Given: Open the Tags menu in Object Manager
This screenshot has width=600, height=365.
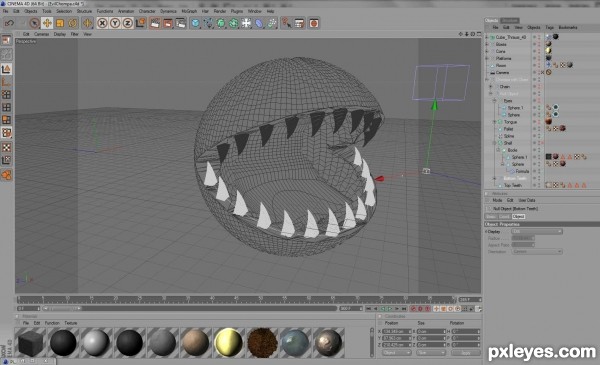Looking at the screenshot, I should 549,28.
